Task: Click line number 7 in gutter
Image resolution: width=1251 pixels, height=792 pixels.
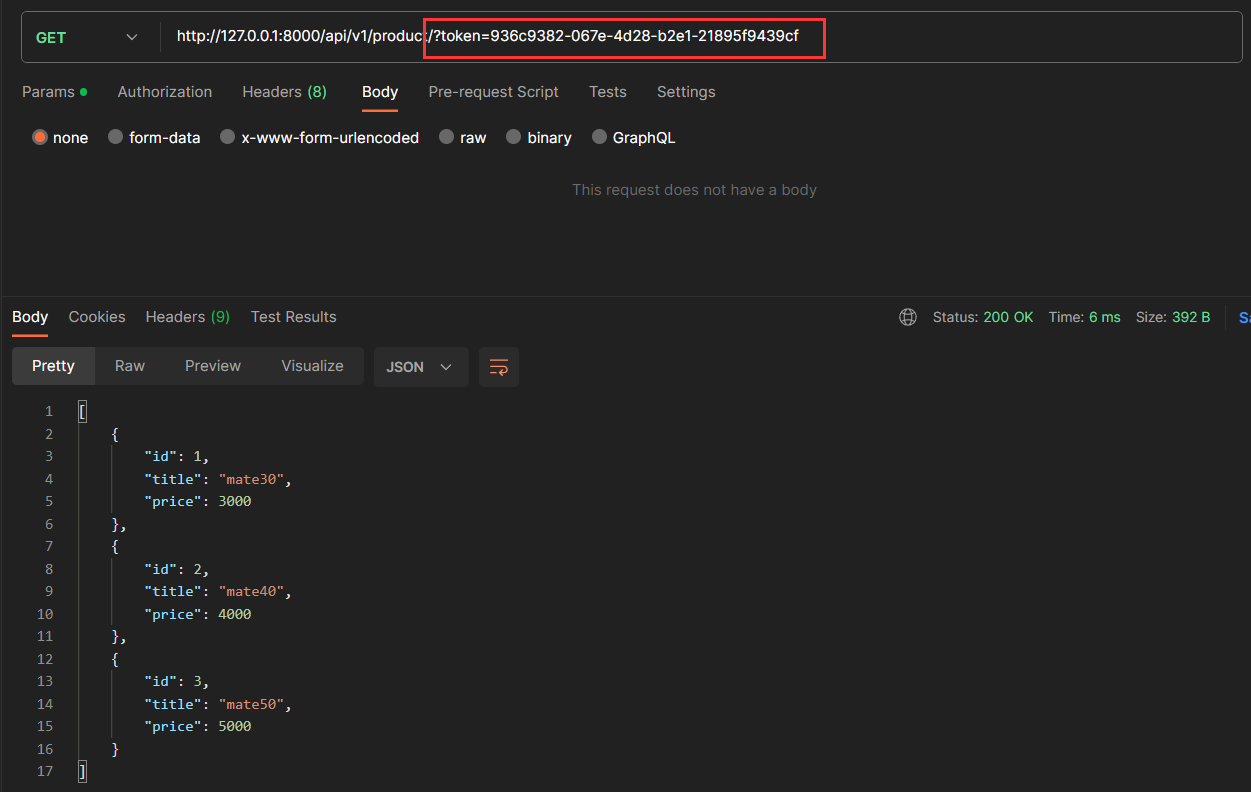Action: 49,546
